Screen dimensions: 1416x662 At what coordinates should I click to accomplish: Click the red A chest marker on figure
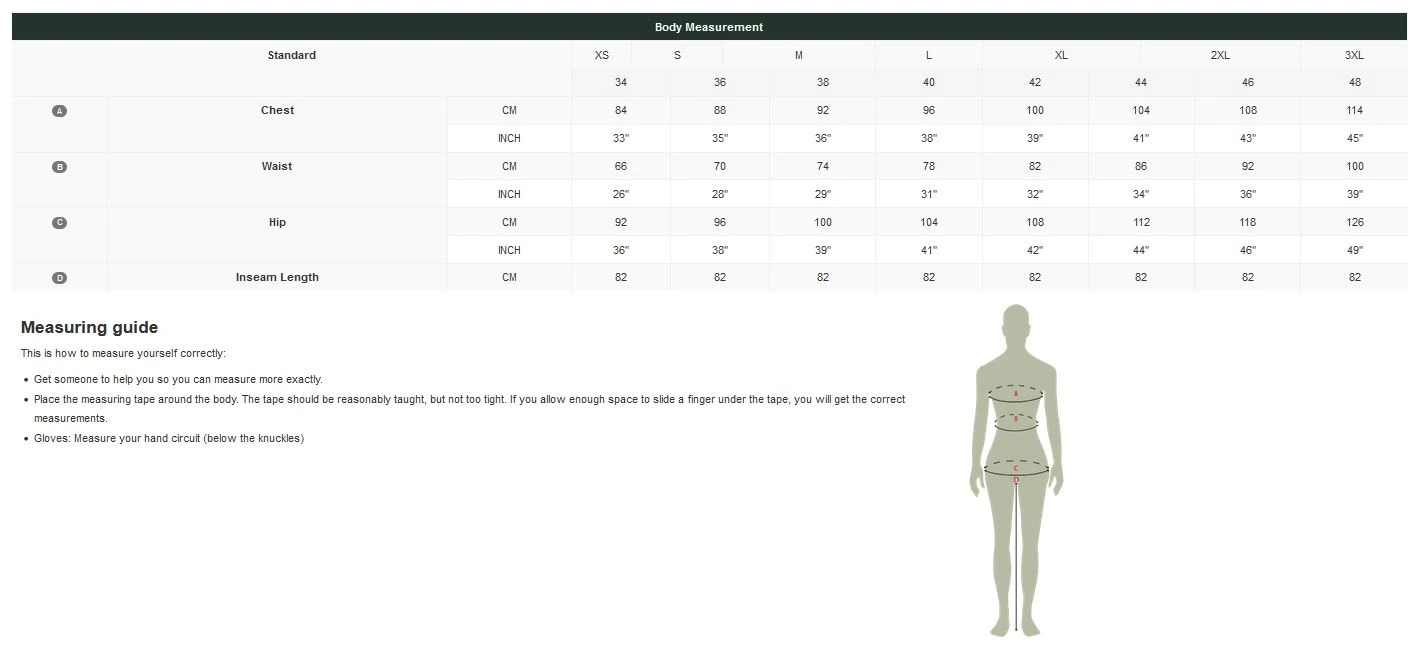point(1015,394)
